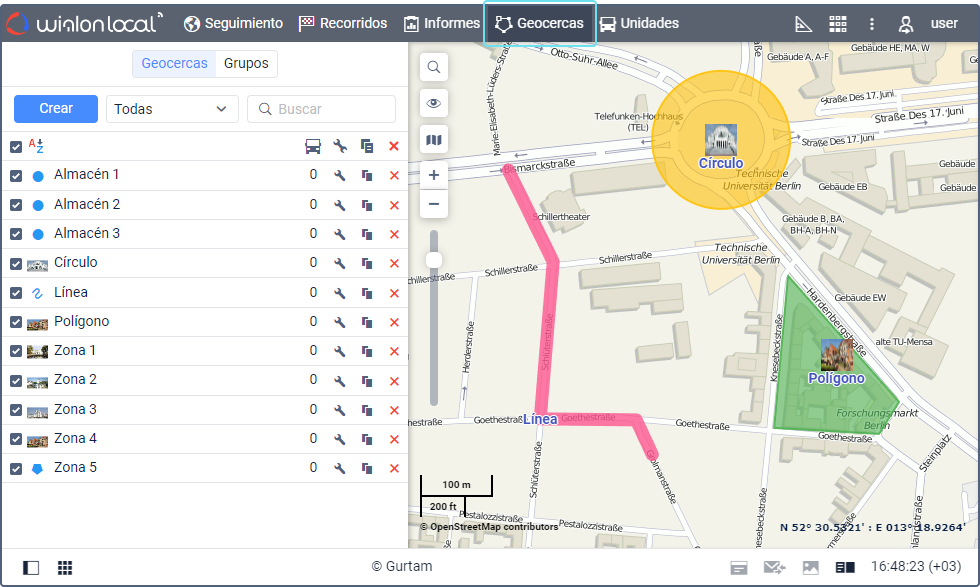Open the messages icon in bottom bar
The image size is (980, 587).
pos(774,568)
